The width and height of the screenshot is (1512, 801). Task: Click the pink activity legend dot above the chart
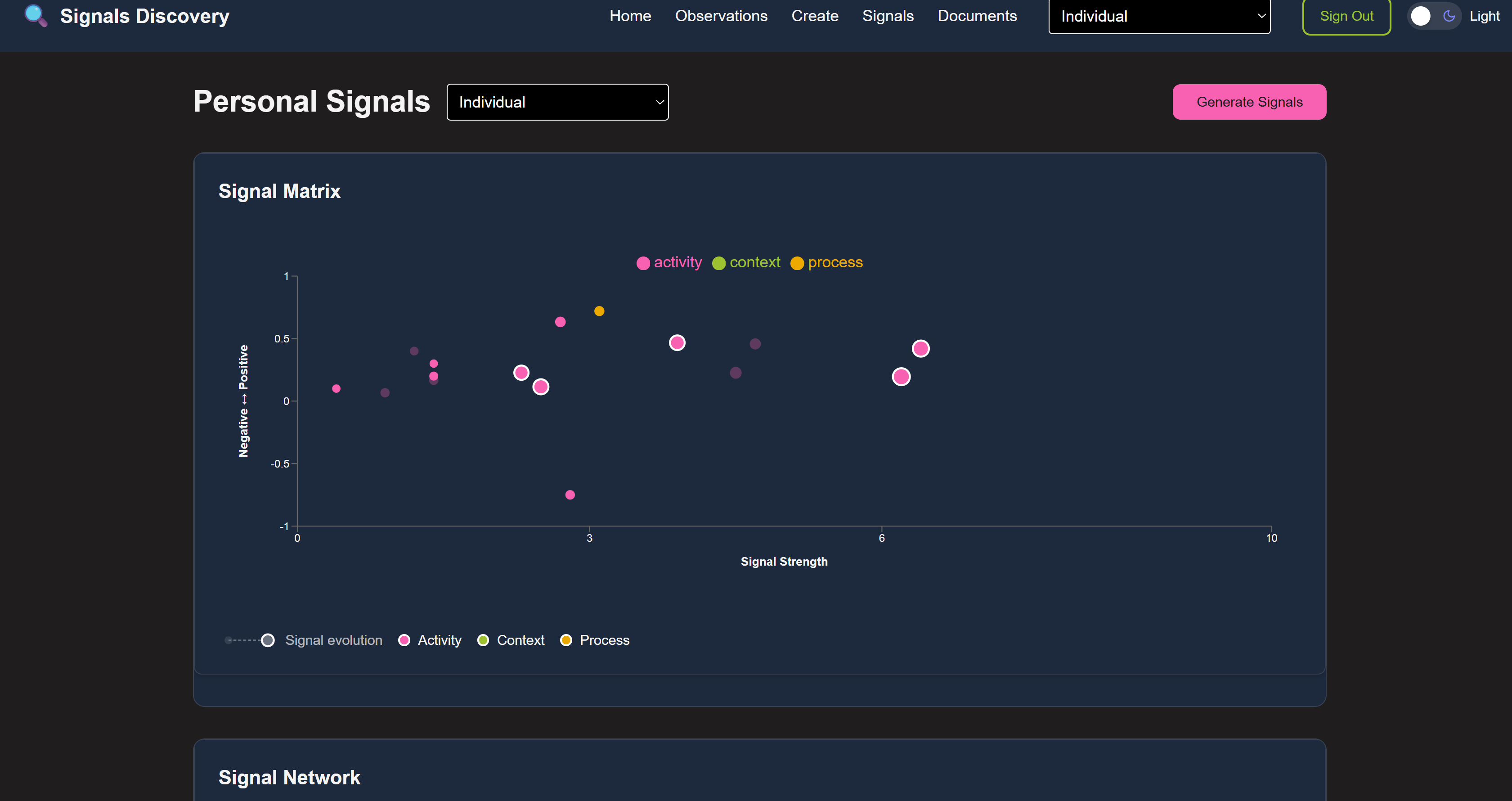643,263
